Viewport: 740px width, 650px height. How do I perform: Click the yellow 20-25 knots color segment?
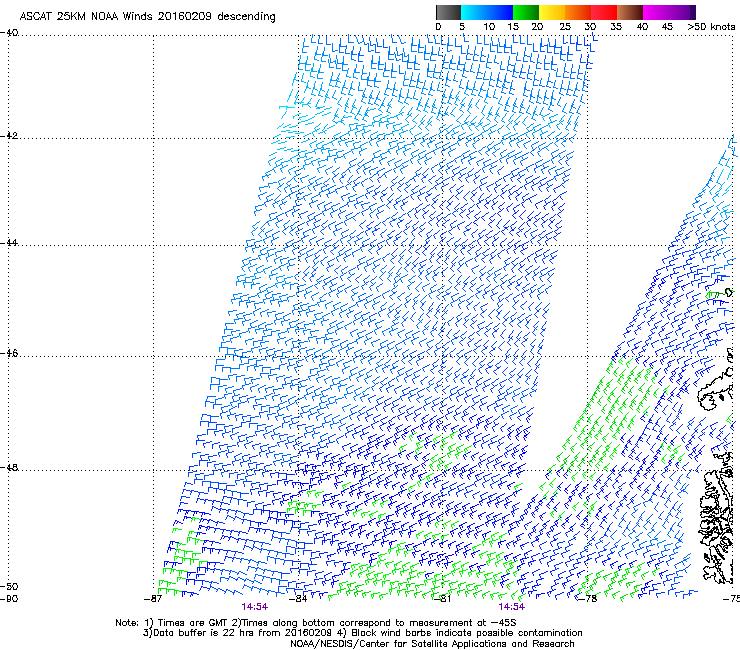click(552, 12)
